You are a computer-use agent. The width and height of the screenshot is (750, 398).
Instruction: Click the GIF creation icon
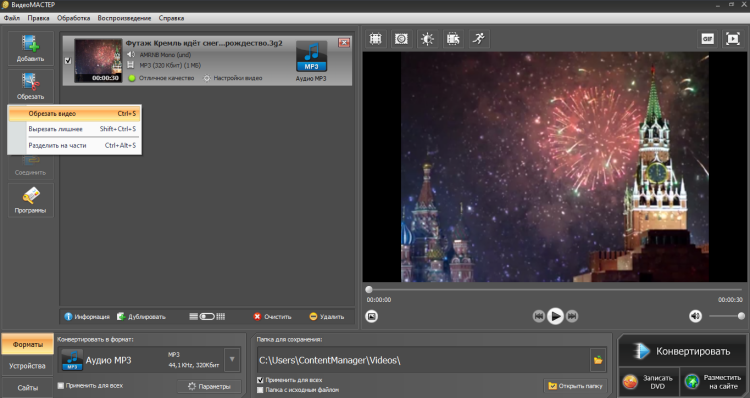(x=707, y=39)
